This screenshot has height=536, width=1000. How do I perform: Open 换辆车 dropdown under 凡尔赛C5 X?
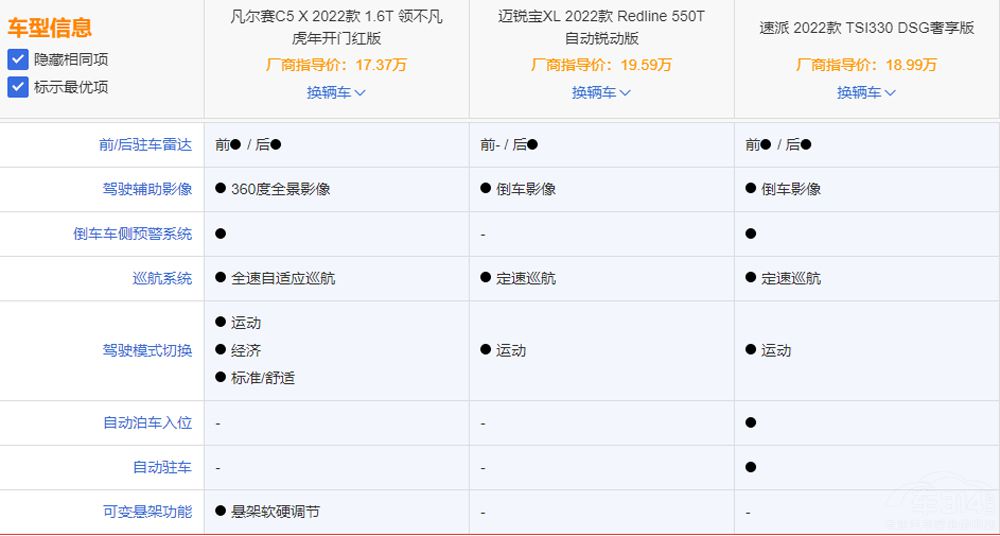click(336, 92)
